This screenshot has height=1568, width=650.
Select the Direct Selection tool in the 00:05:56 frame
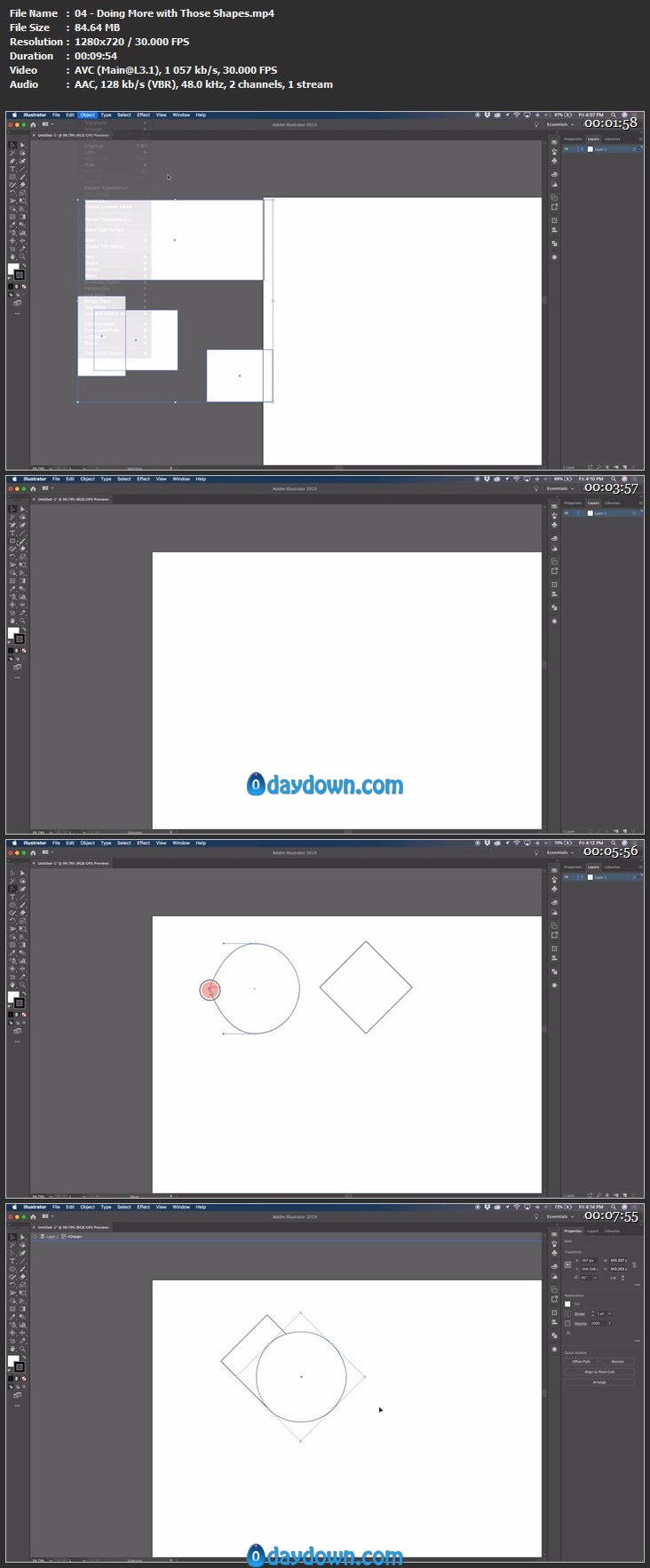click(x=22, y=873)
